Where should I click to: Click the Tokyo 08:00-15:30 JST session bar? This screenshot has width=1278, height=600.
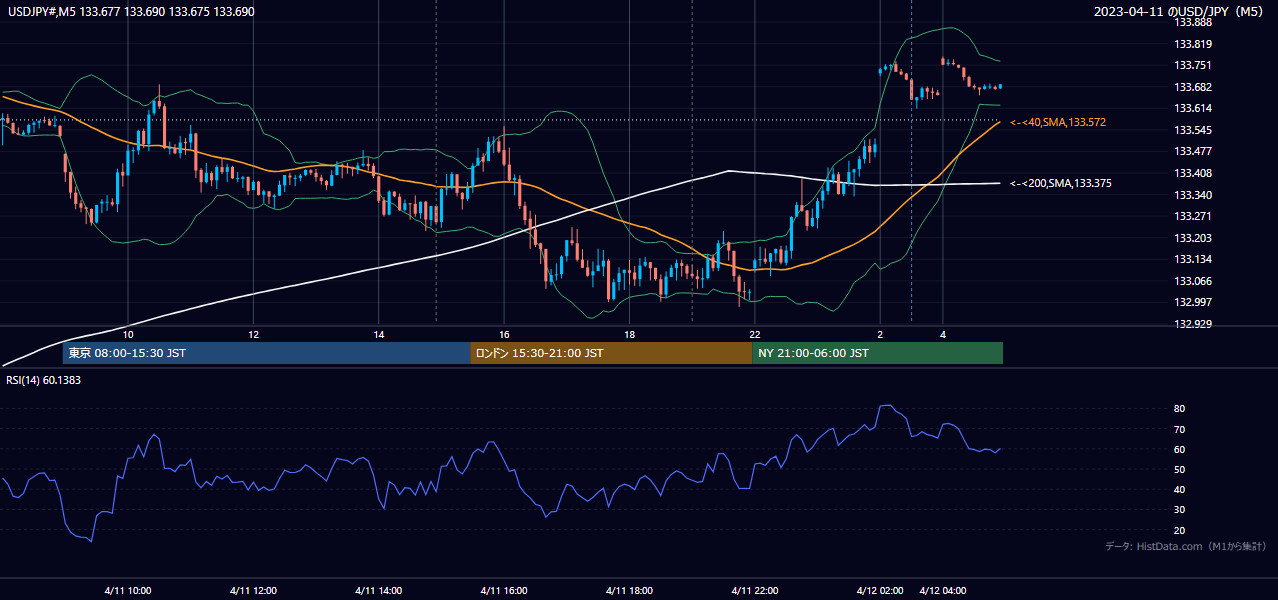[x=266, y=353]
